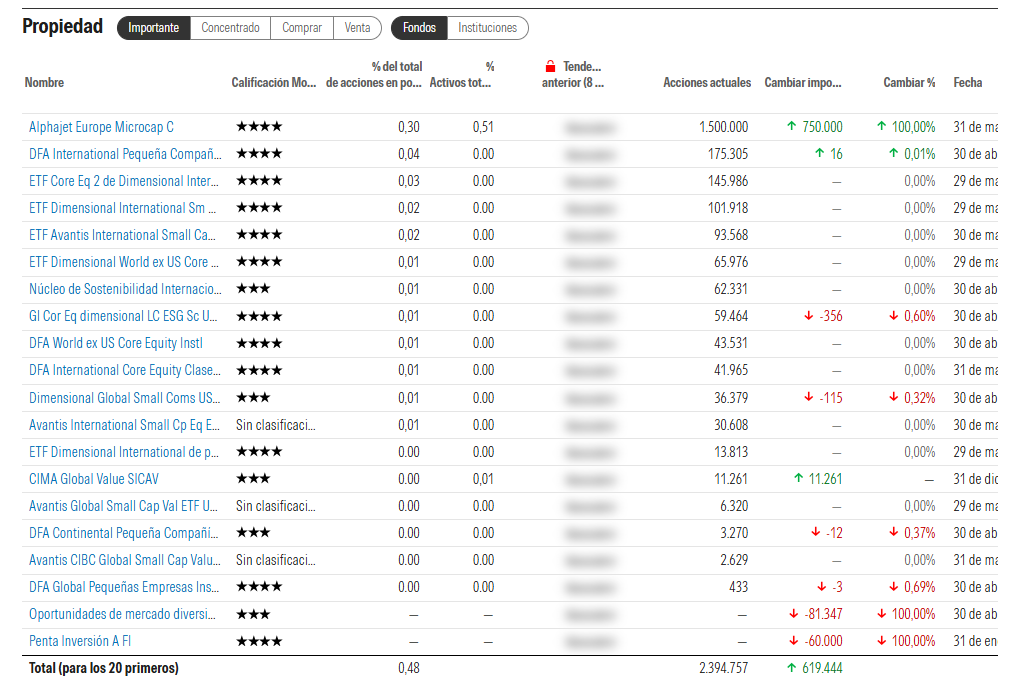
Task: Click the green up arrow beside 750.000
Action: click(791, 126)
